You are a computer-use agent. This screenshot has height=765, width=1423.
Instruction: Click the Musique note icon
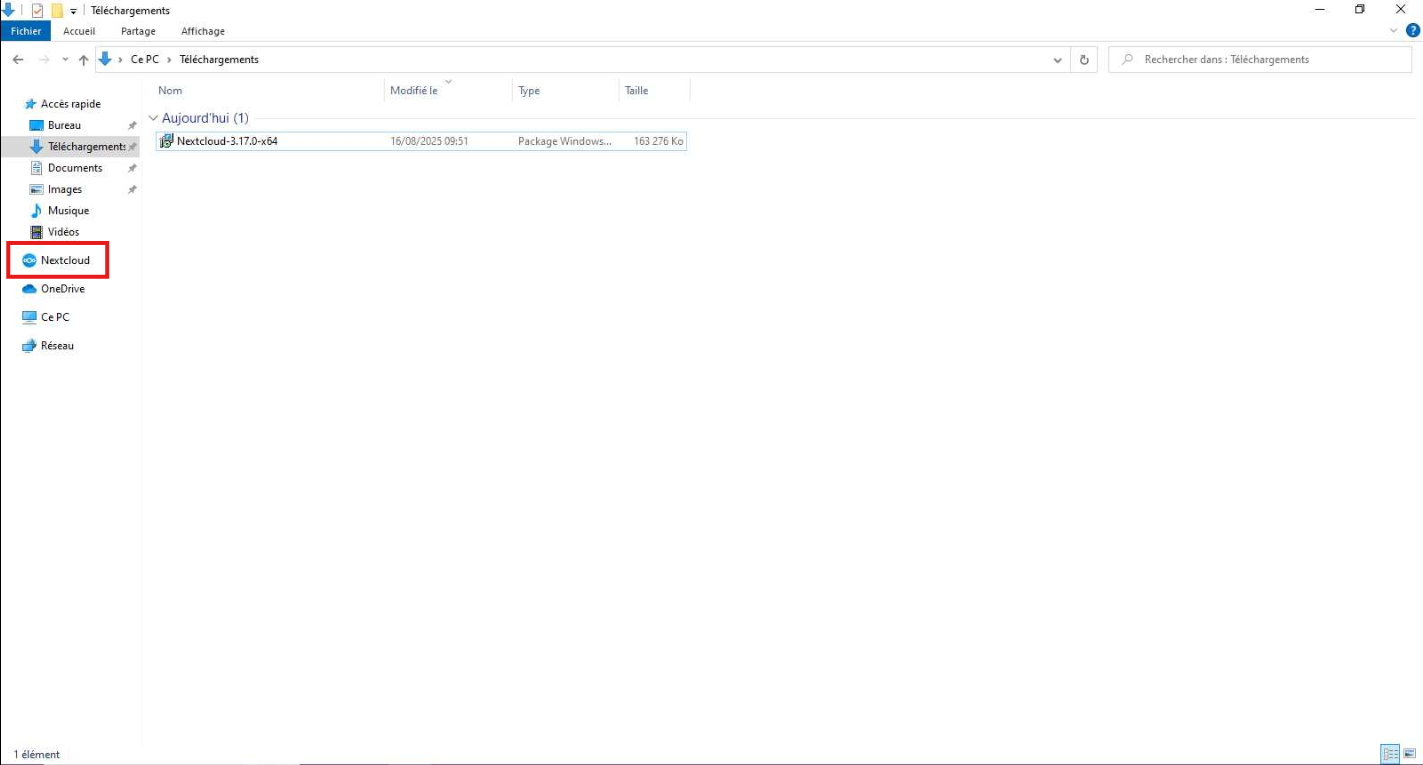tap(37, 211)
